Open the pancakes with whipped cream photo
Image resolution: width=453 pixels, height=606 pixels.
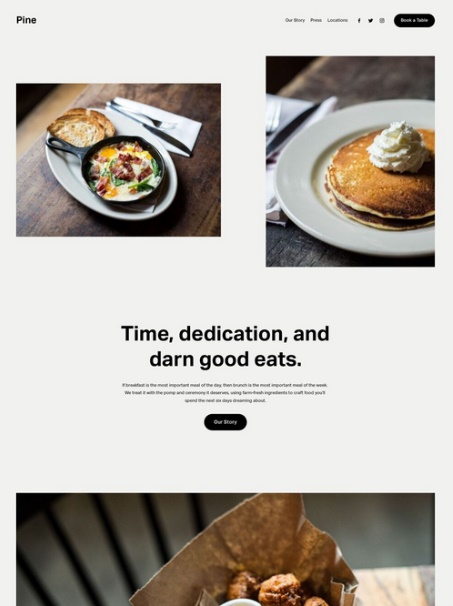[x=350, y=162]
